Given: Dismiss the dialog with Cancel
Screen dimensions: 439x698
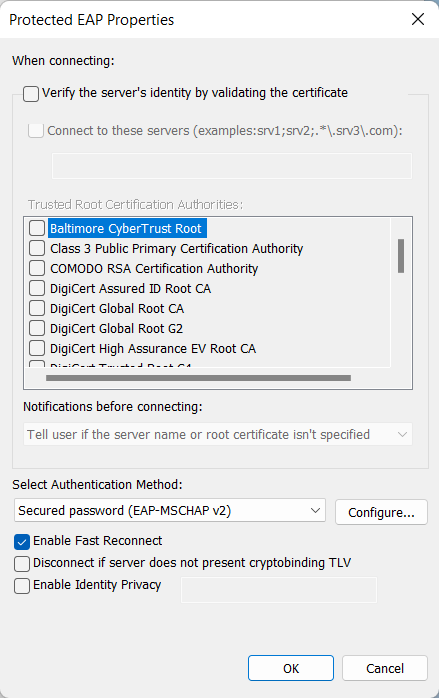Looking at the screenshot, I should click(x=385, y=668).
